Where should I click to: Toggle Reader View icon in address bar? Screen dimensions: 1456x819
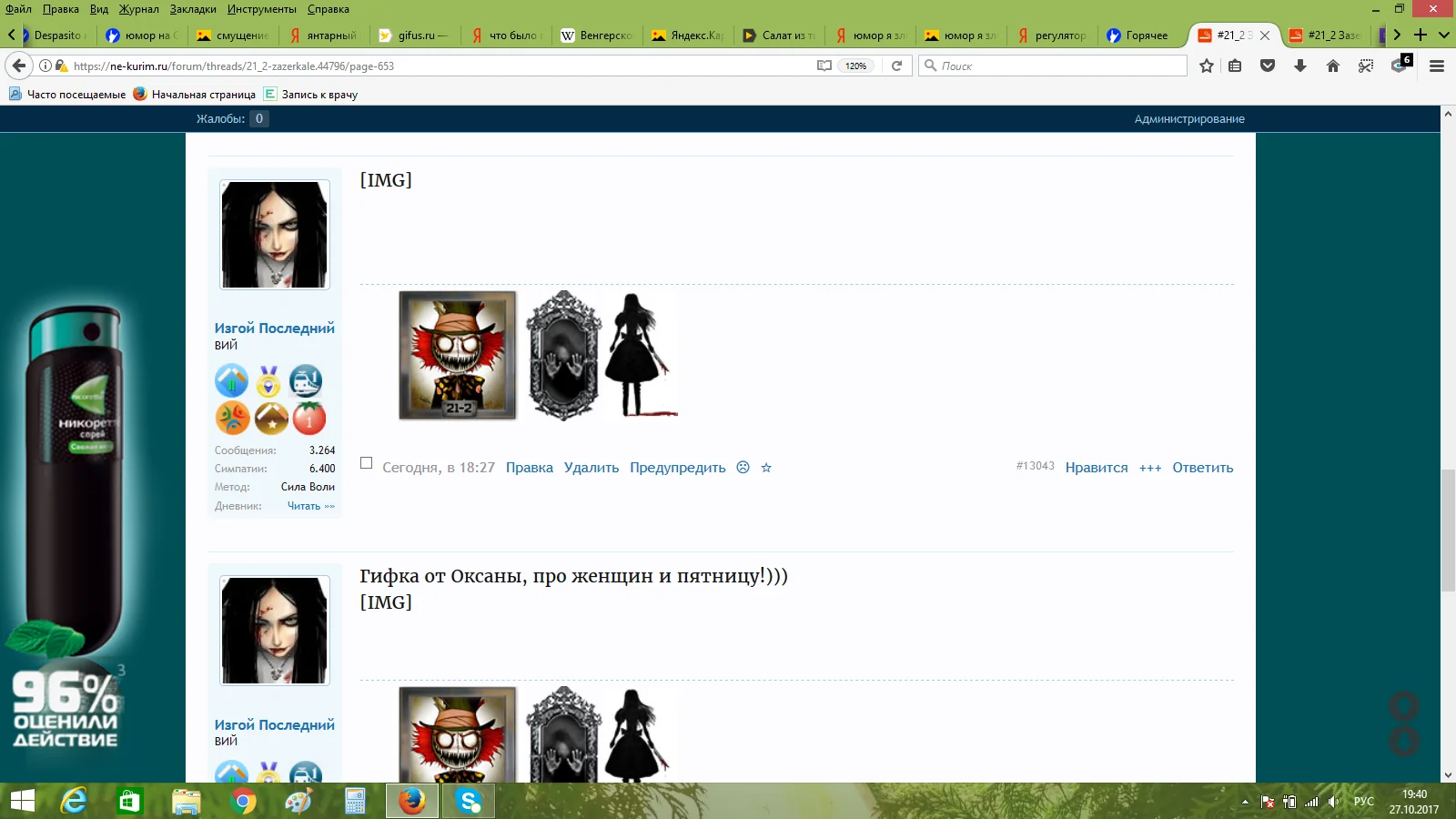pos(824,66)
